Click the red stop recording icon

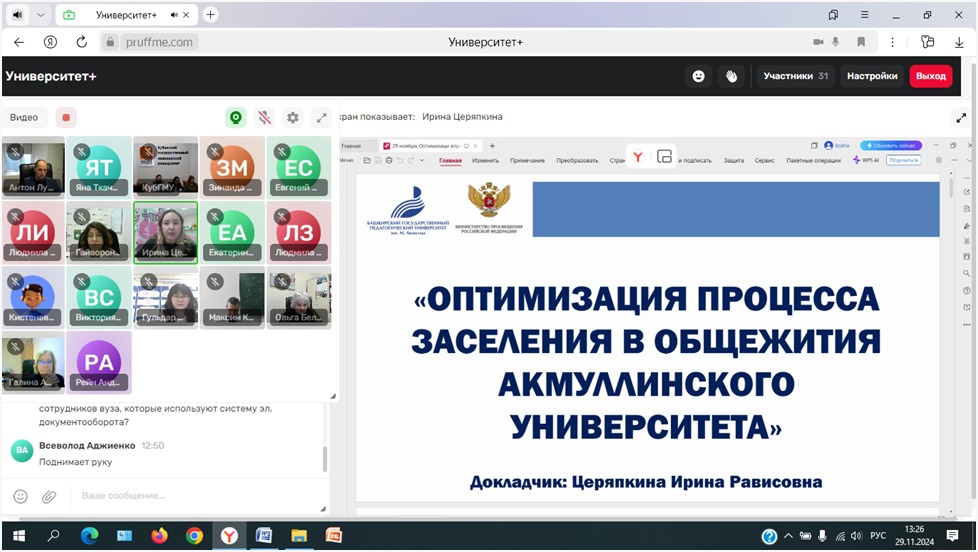pos(66,117)
